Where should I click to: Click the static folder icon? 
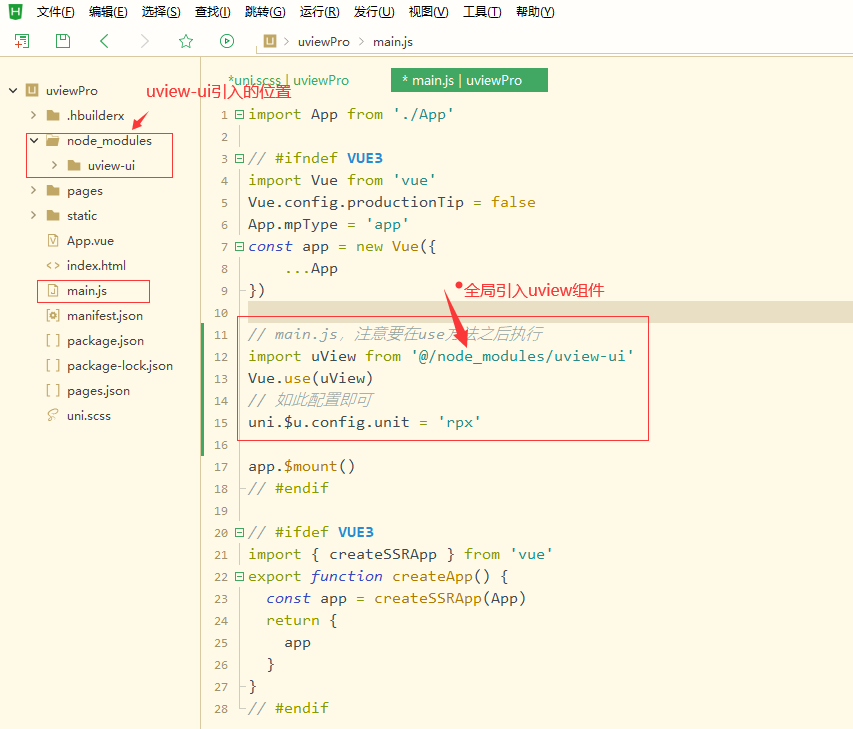(x=53, y=215)
